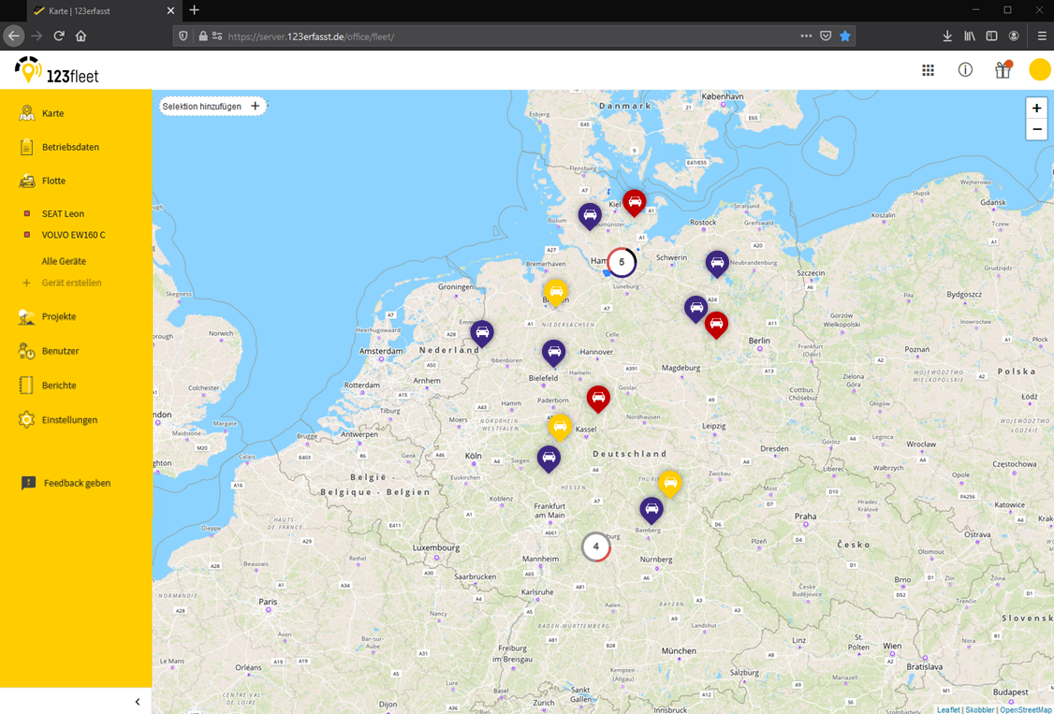
Task: Click the Firefox bookmark star icon
Action: pos(845,36)
